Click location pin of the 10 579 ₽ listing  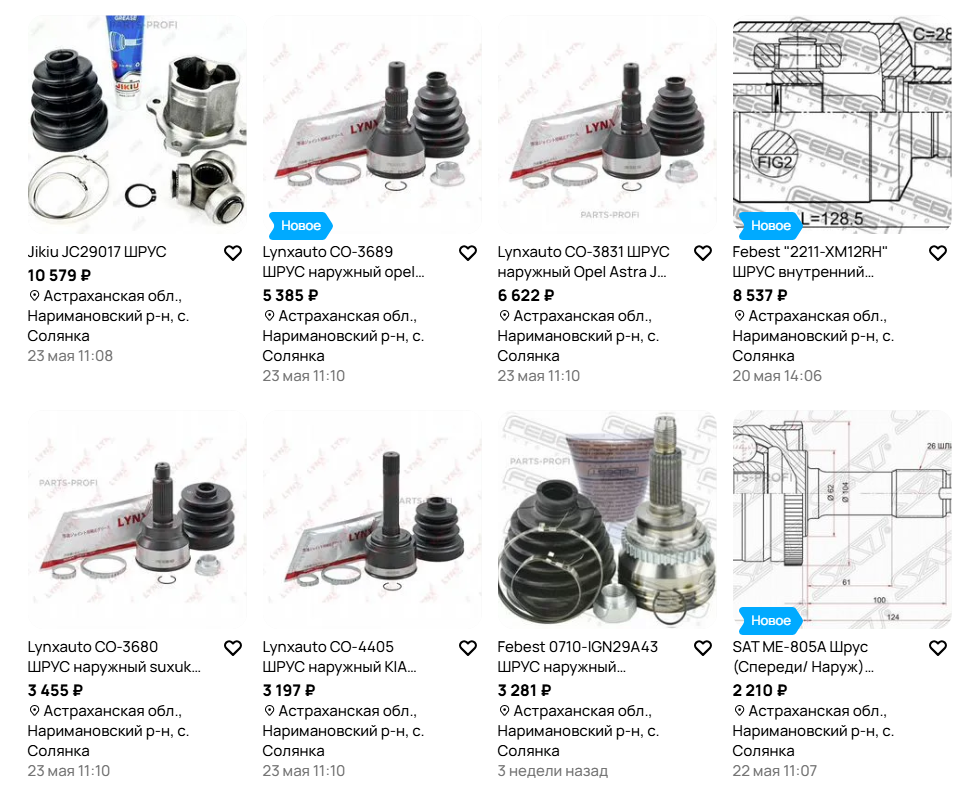coord(35,296)
